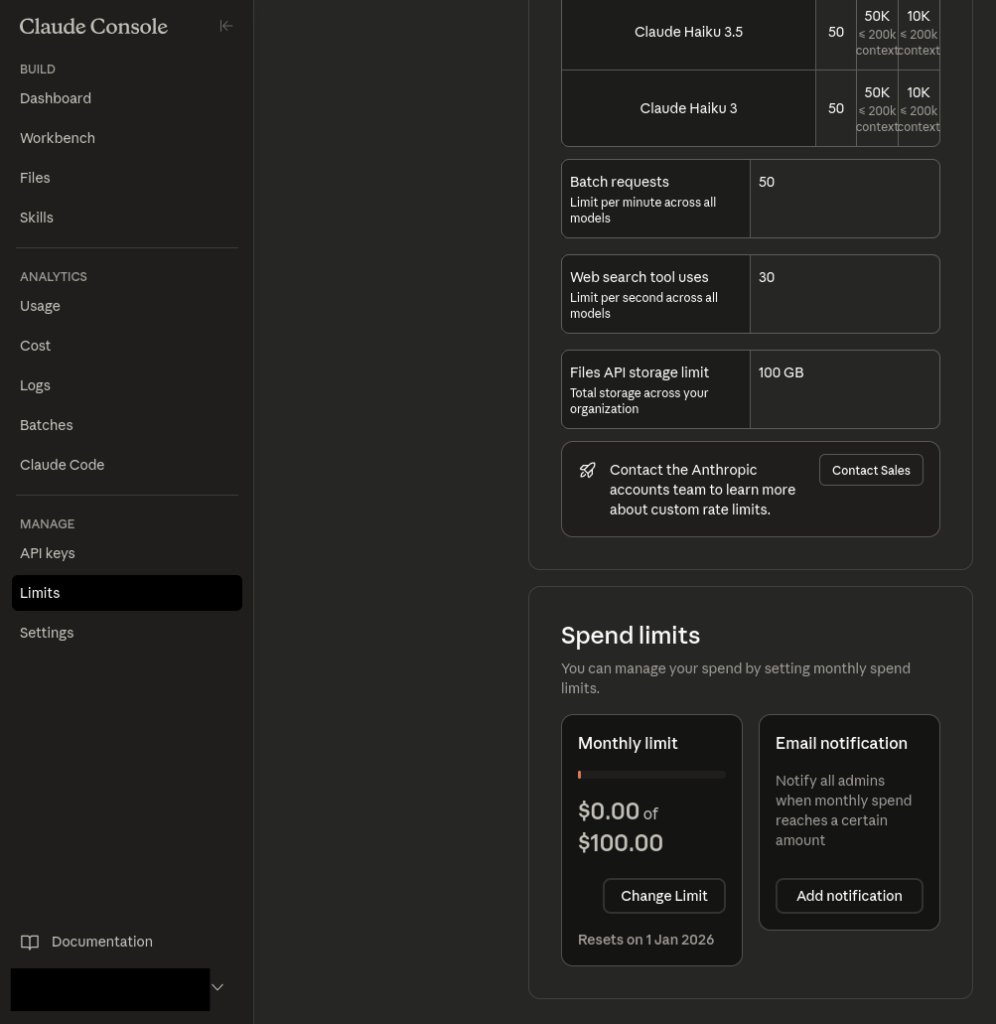View Usage analytics

coord(40,306)
